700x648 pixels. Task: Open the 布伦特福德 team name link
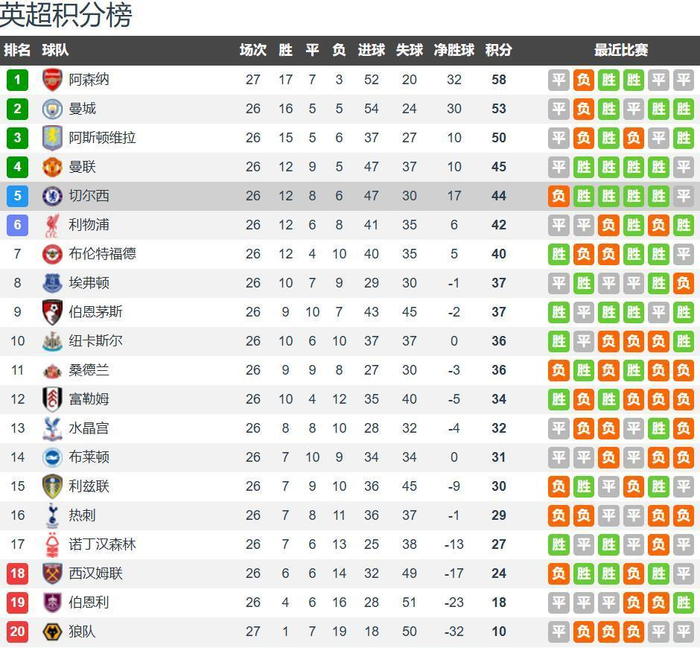(x=102, y=254)
